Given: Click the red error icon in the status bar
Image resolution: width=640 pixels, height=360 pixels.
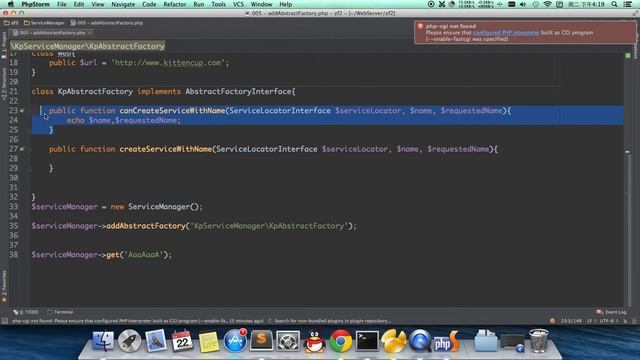Looking at the screenshot, I should click(x=552, y=321).
